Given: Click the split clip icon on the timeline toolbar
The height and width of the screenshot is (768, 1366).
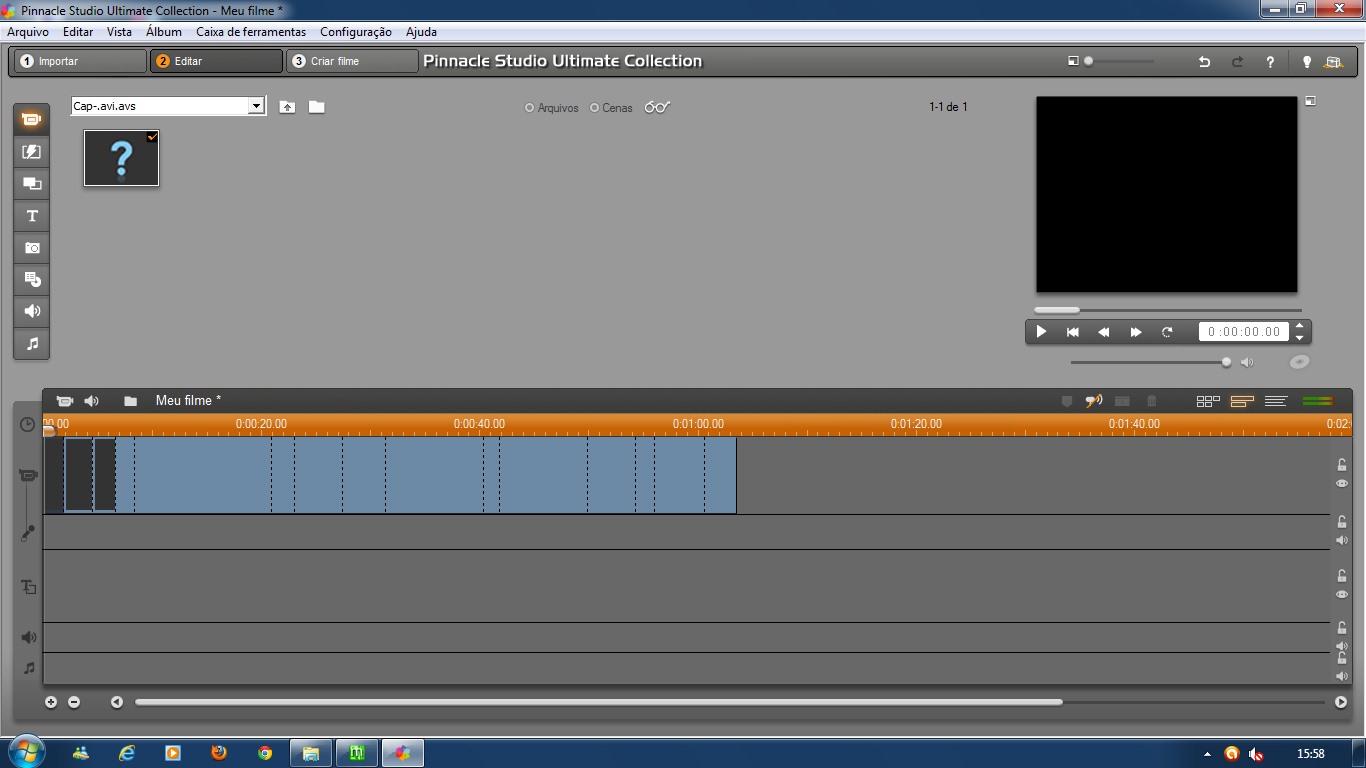Looking at the screenshot, I should click(x=1122, y=401).
